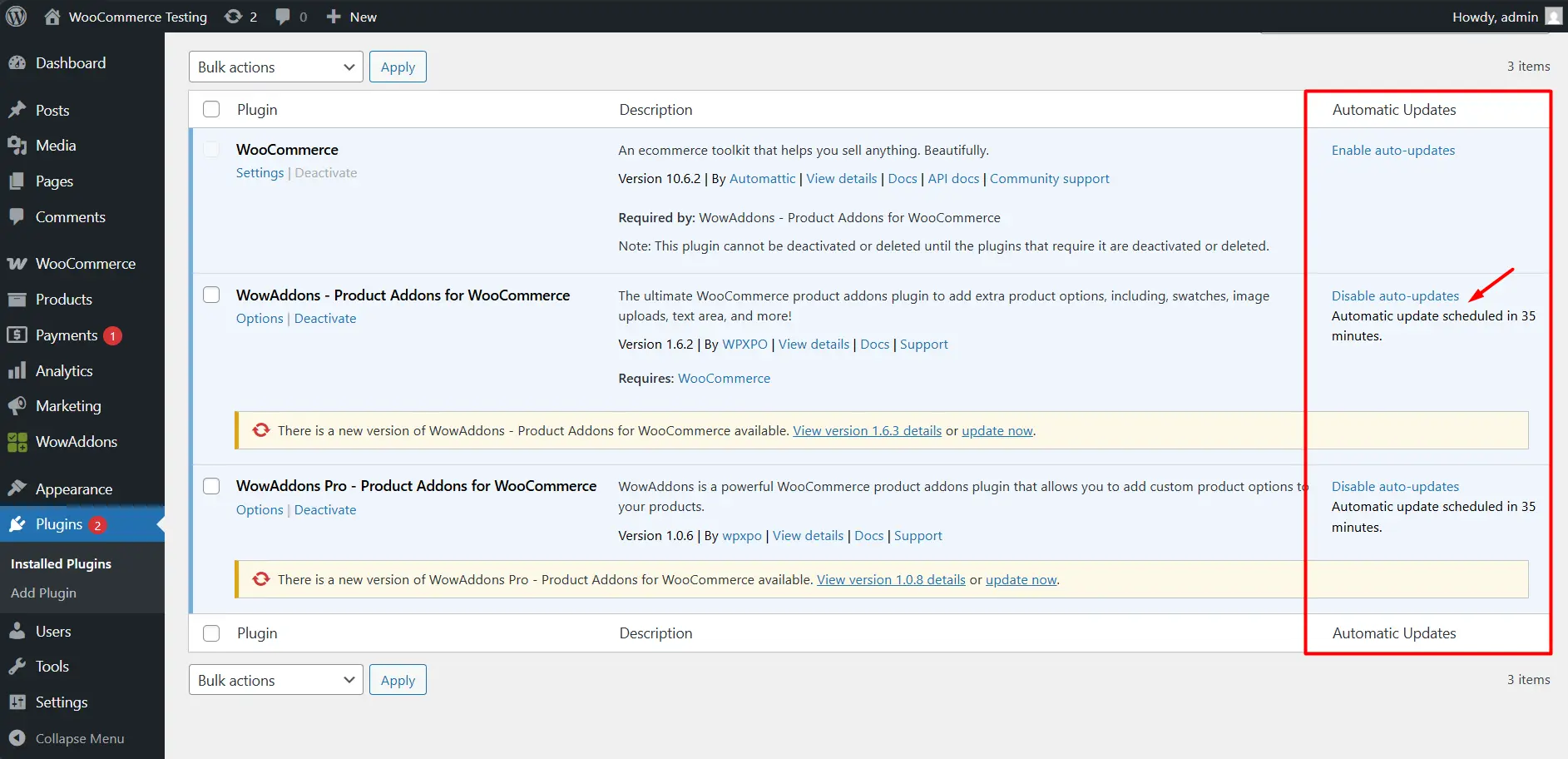The height and width of the screenshot is (759, 1568).
Task: Click the WordPress logo icon
Action: point(17,17)
